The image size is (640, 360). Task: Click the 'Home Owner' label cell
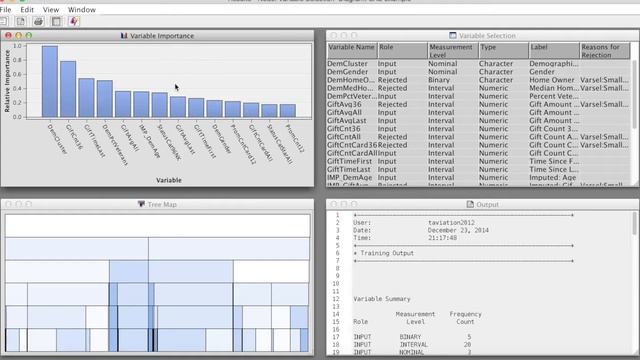point(552,80)
